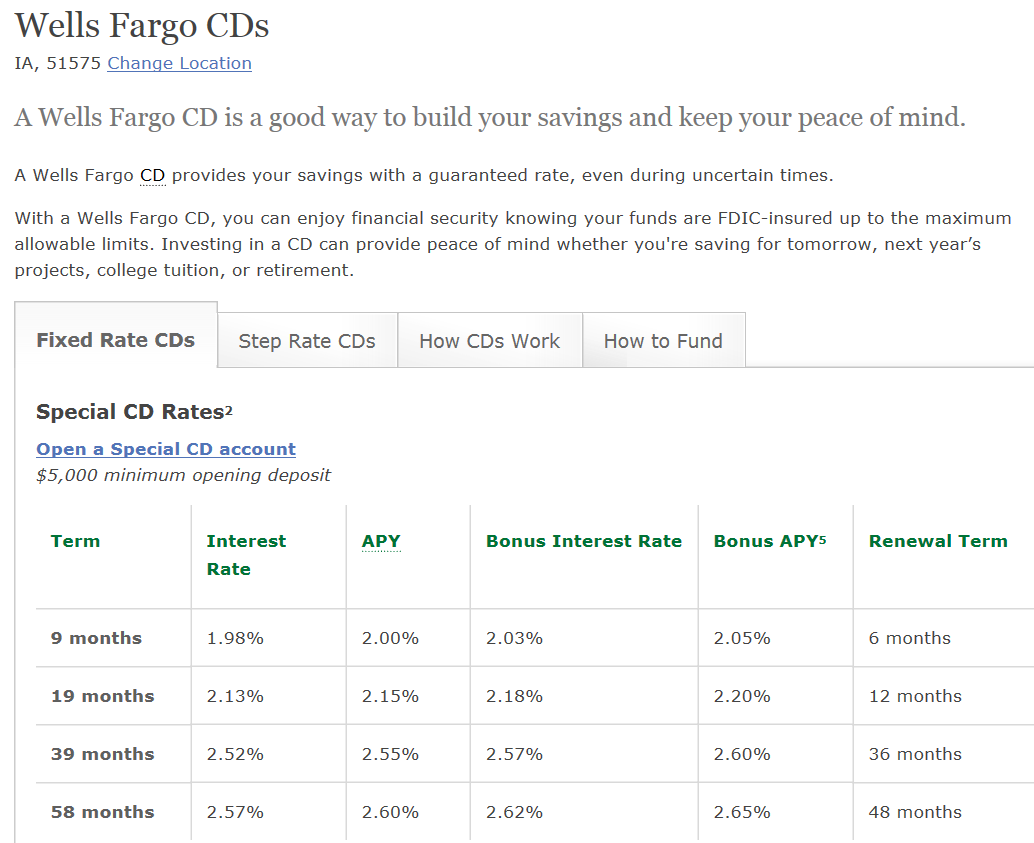This screenshot has height=843, width=1034.
Task: Open a Special CD account link
Action: (166, 449)
